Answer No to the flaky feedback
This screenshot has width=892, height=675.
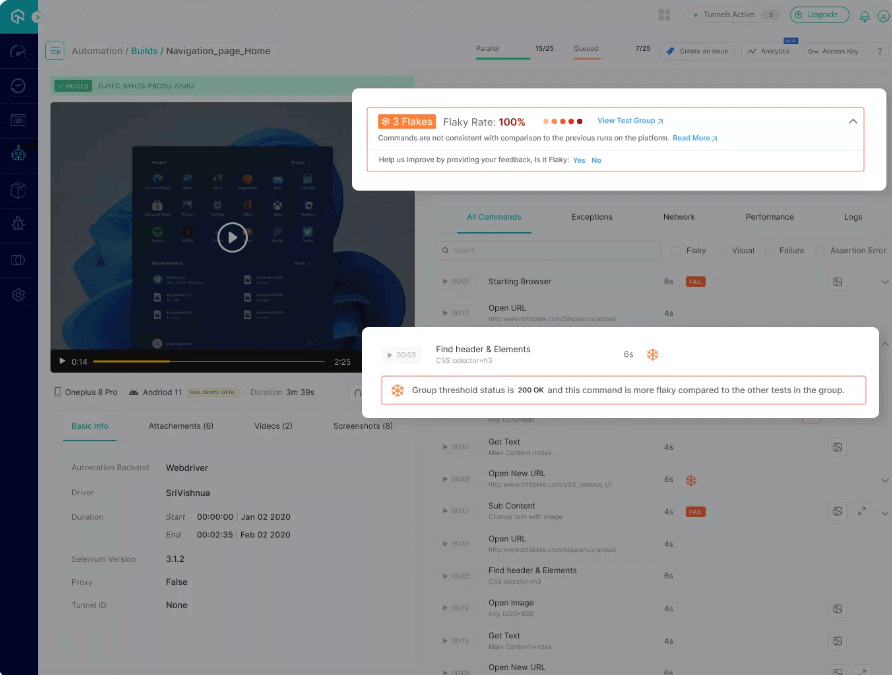pyautogui.click(x=596, y=160)
